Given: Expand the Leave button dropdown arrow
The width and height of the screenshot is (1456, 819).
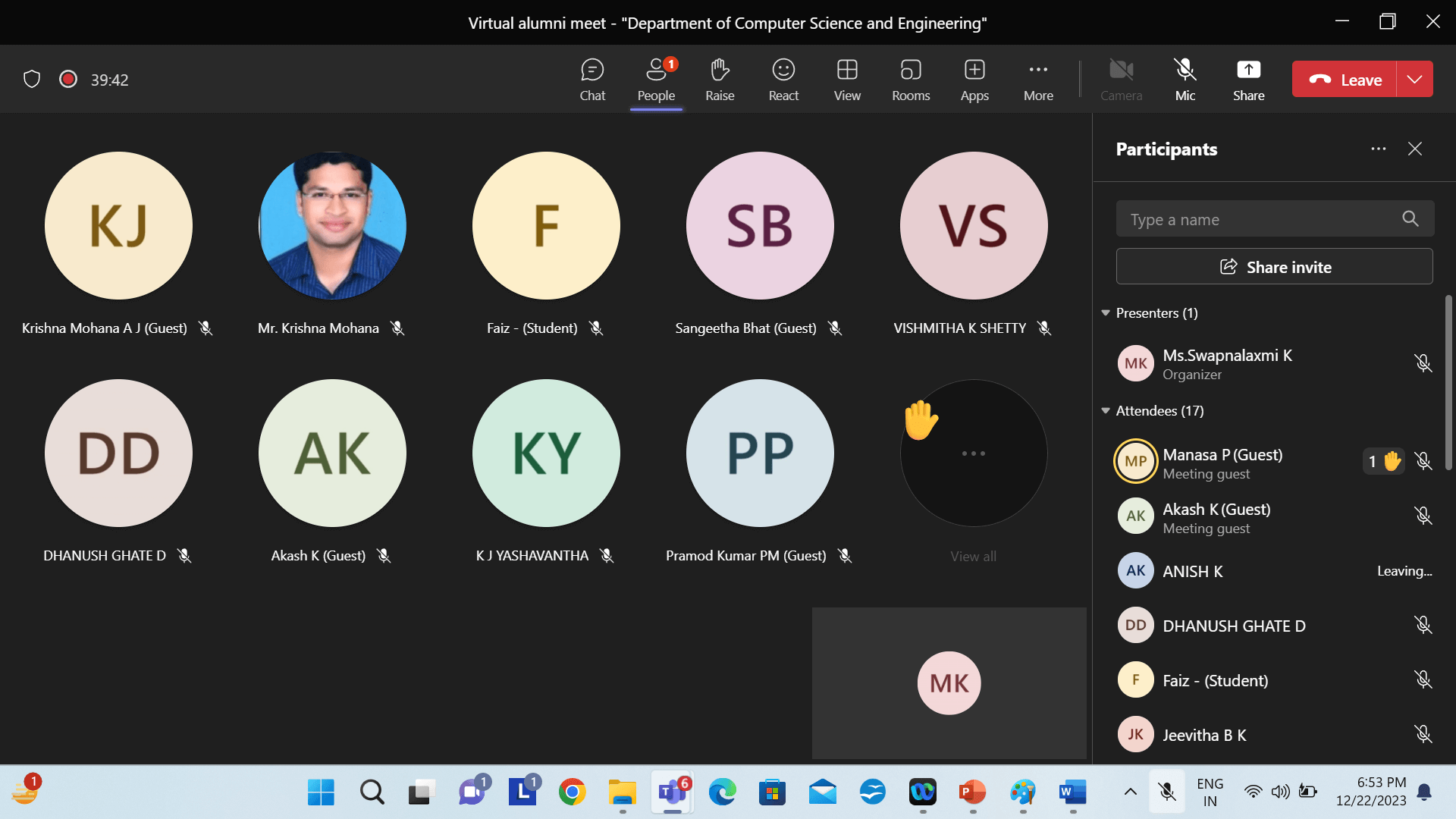Looking at the screenshot, I should (x=1414, y=80).
